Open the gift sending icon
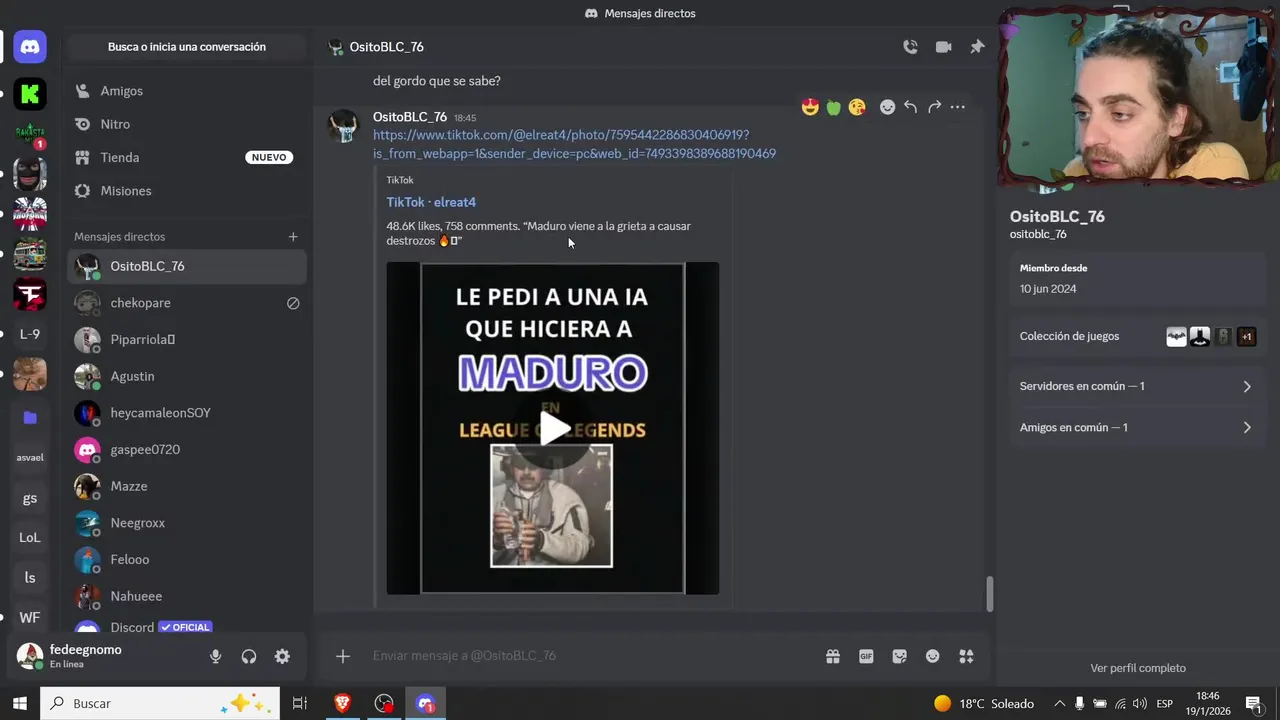 [832, 656]
